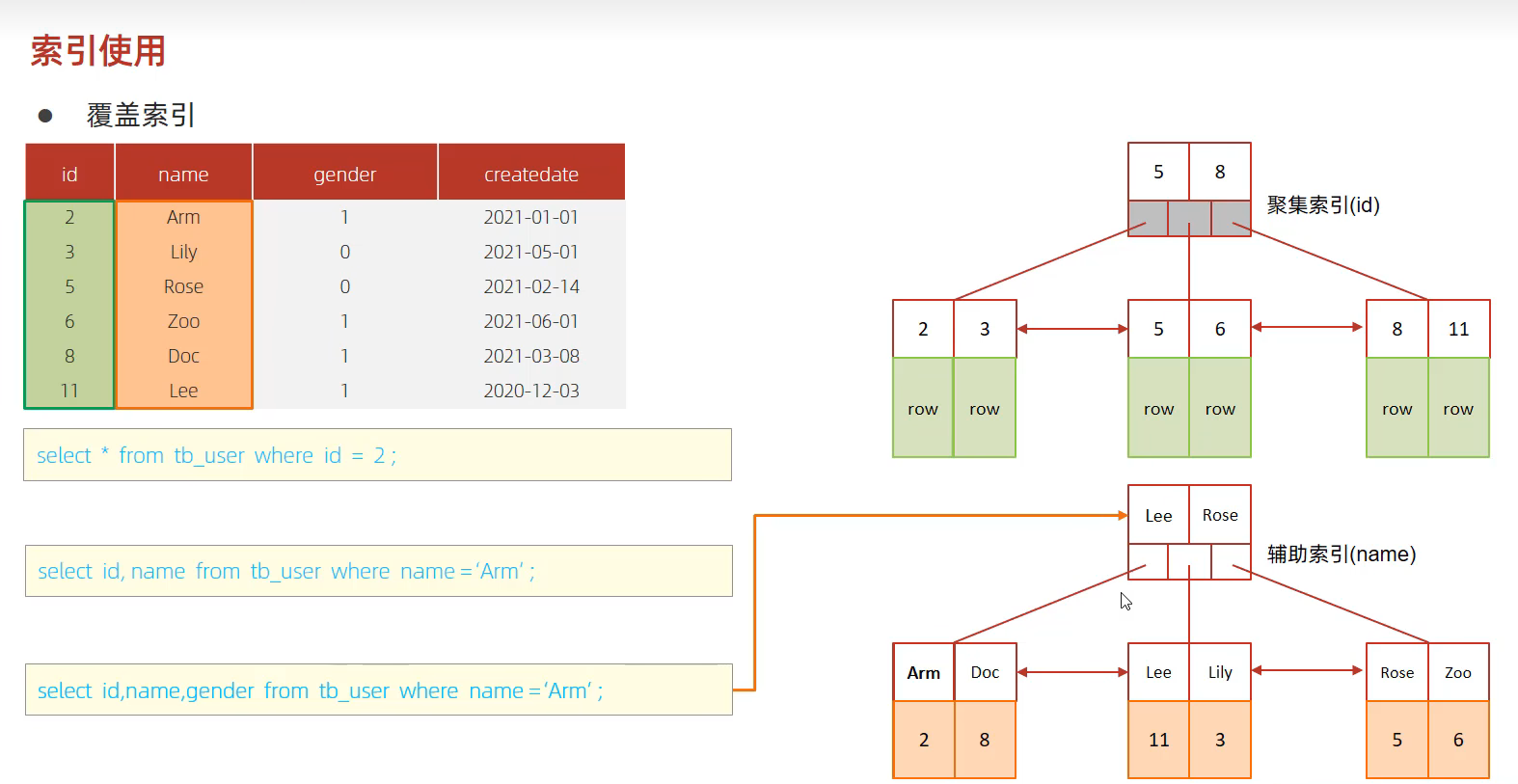
Task: Click the 辅助索引(name) label
Action: [1341, 554]
